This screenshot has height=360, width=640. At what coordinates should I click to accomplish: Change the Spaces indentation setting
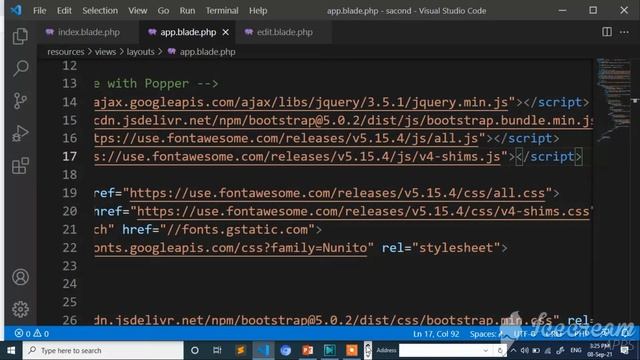[x=486, y=334]
